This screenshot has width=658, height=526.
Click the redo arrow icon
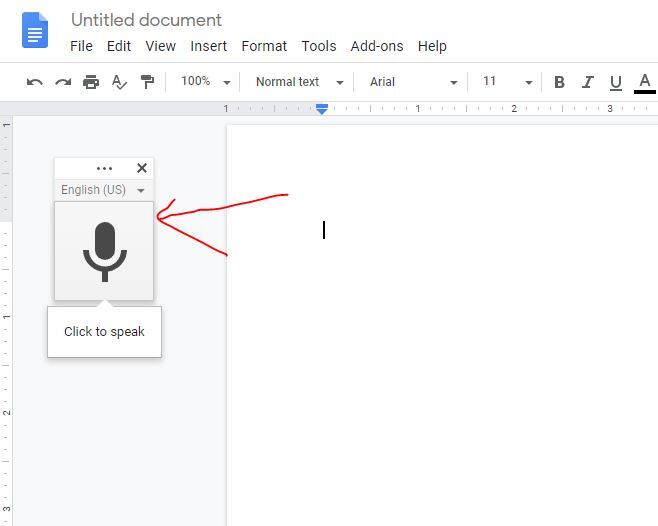pyautogui.click(x=63, y=82)
